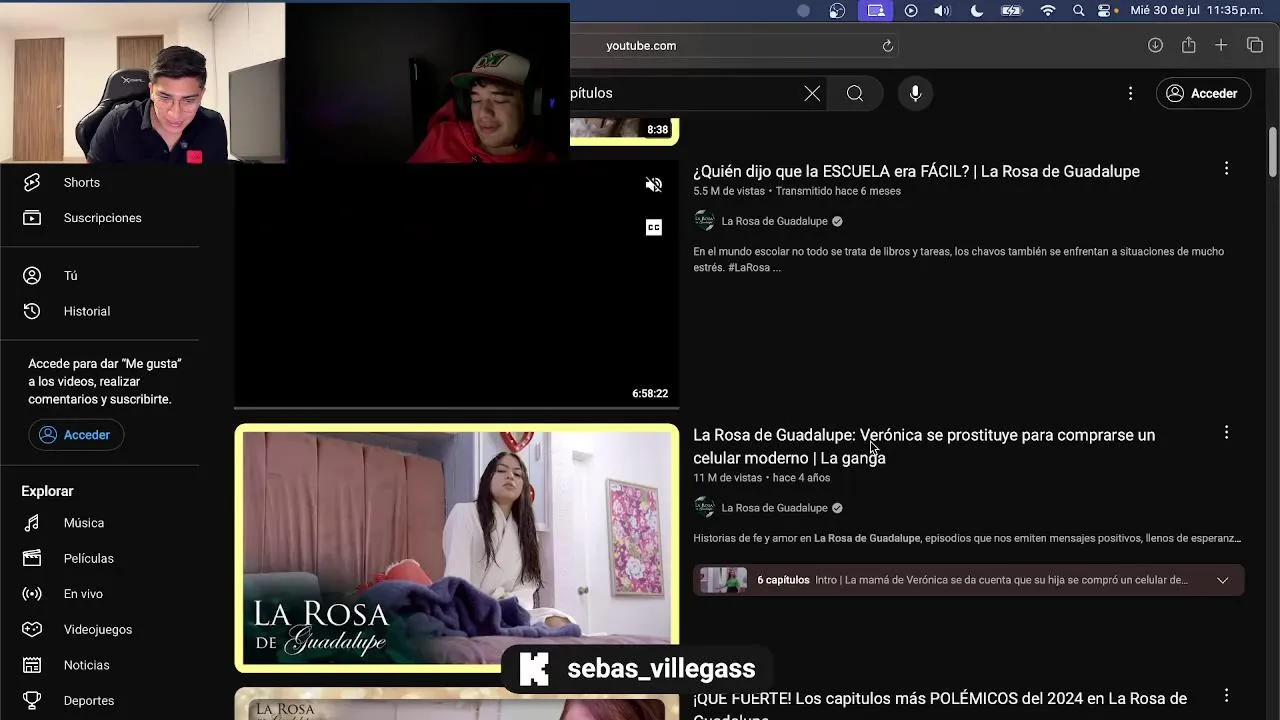Click battery status in menu bar

coord(1012,10)
